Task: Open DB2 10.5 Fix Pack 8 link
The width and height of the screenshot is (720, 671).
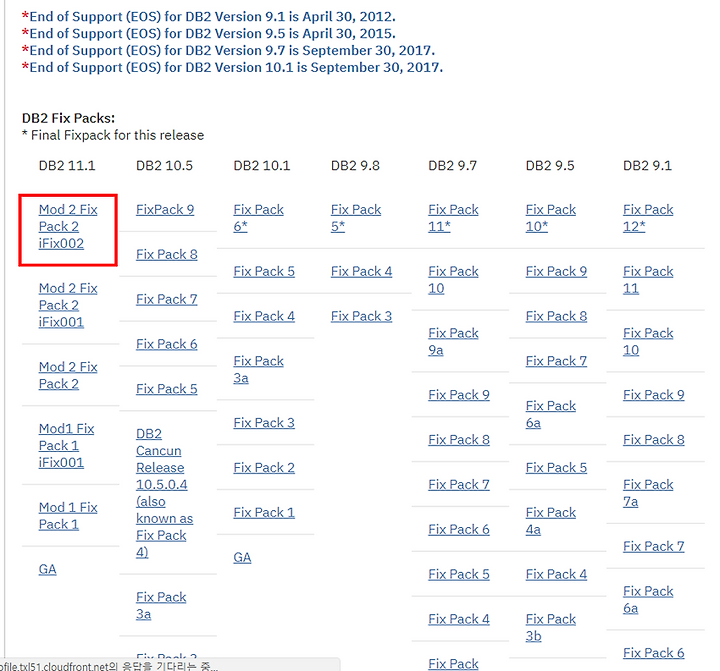Action: pos(167,254)
